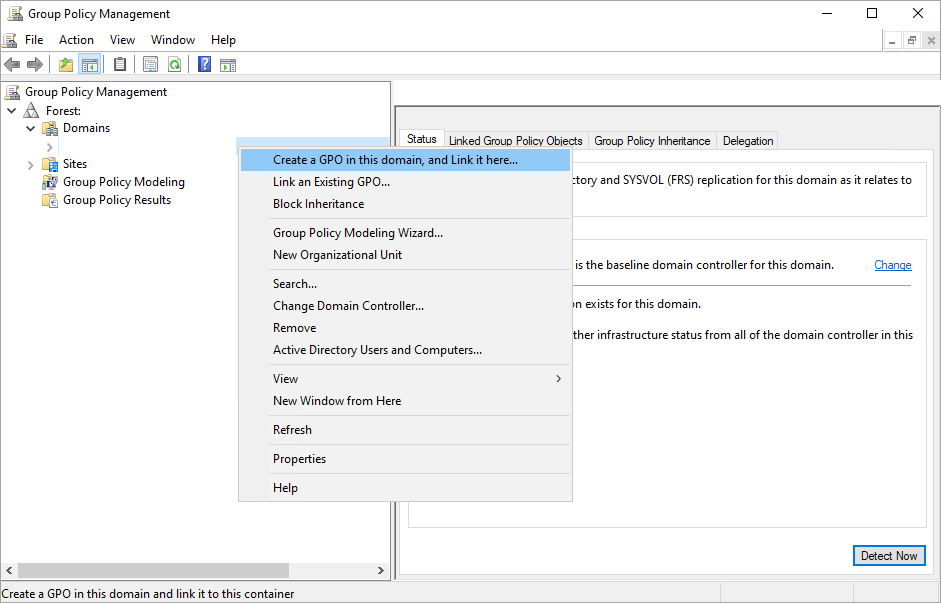
Task: Select the Group Policy Management root label
Action: click(96, 92)
